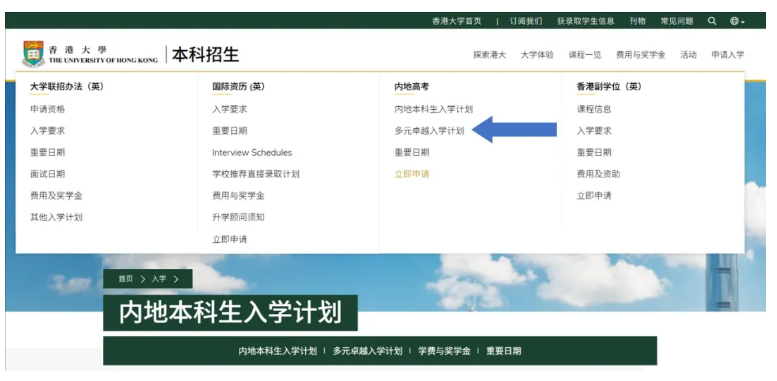
Task: Open 费用及资助 link
Action: click(x=599, y=174)
